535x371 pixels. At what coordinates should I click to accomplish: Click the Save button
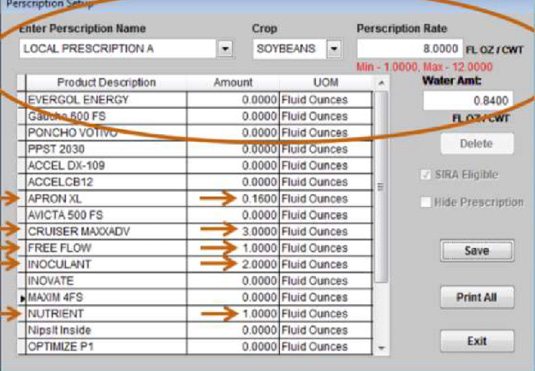click(477, 251)
